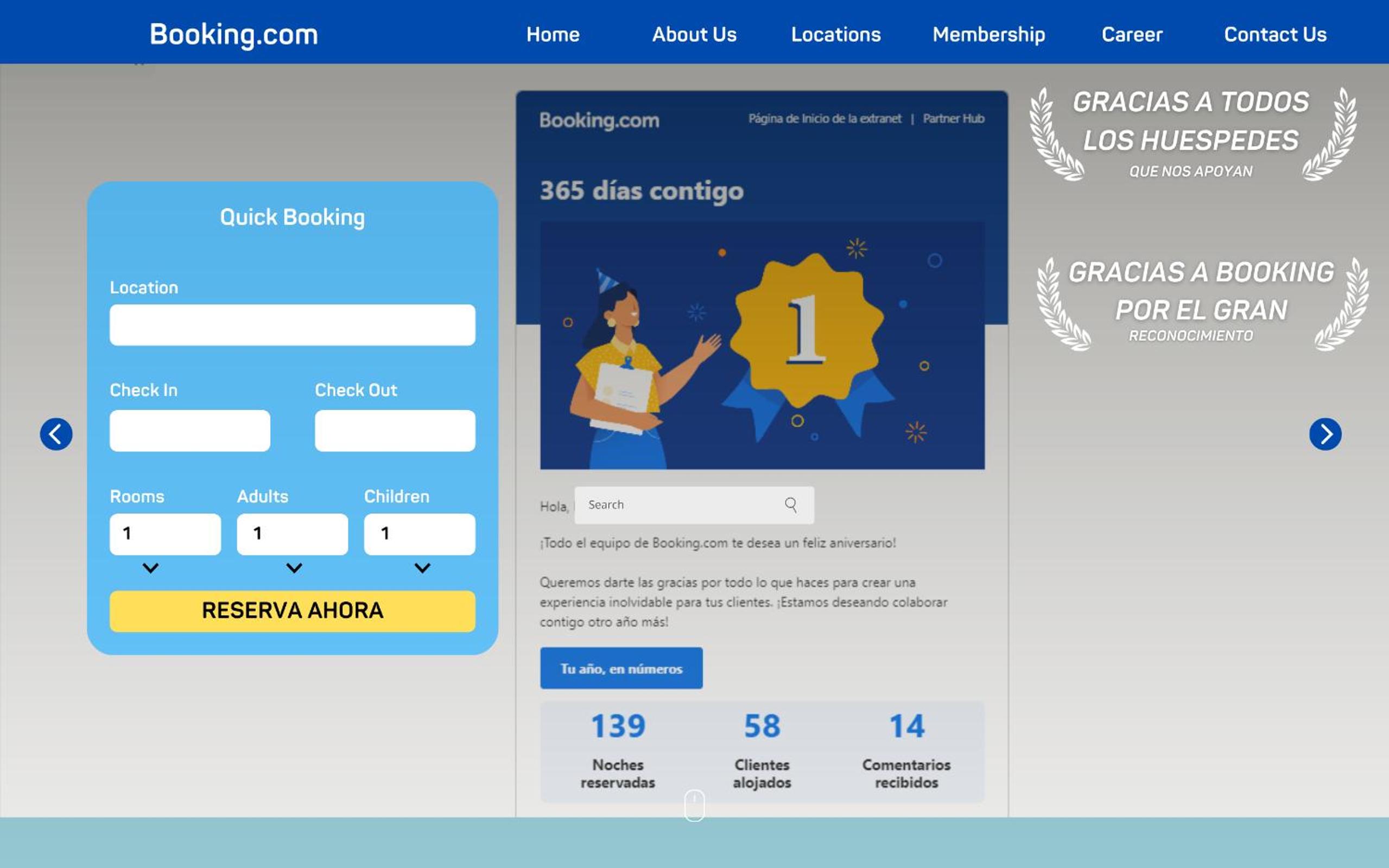
Task: Click the mouse scroll-down indicator icon
Action: coord(694,805)
